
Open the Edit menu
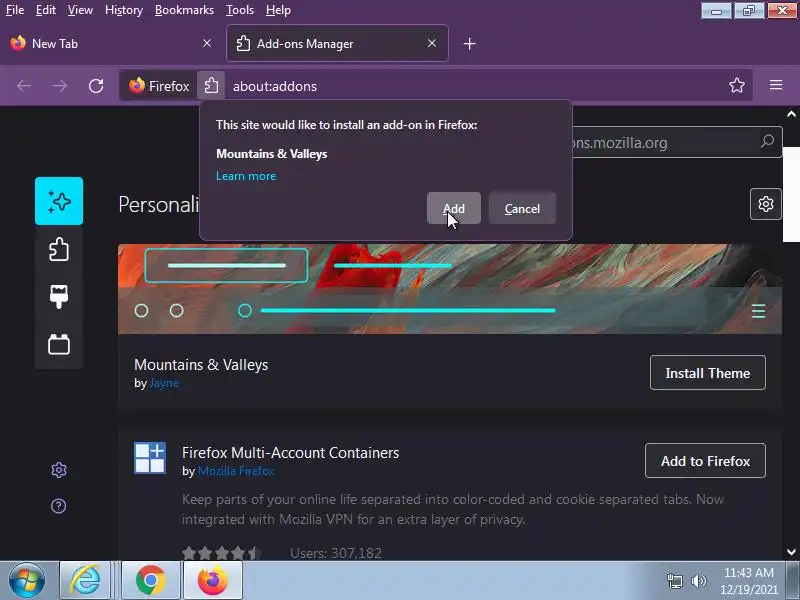(45, 10)
